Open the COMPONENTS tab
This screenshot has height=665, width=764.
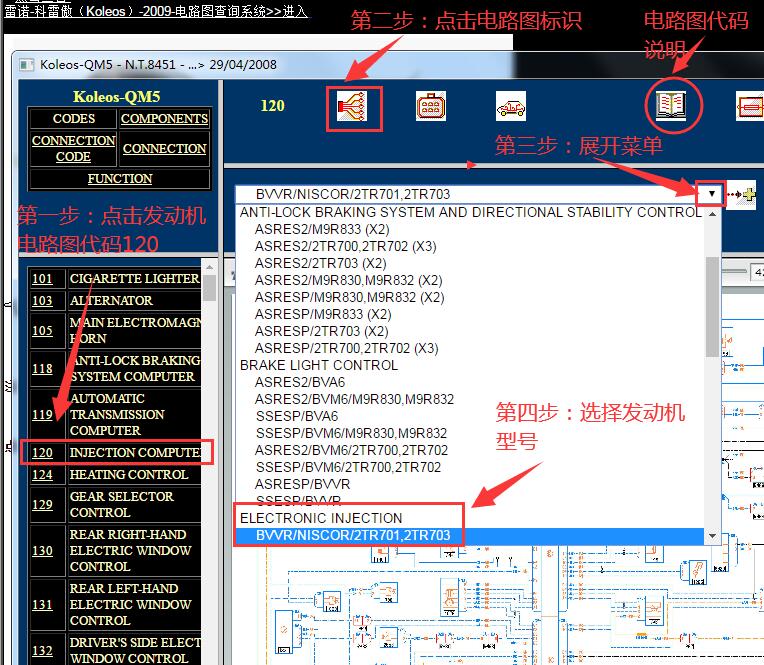point(164,118)
